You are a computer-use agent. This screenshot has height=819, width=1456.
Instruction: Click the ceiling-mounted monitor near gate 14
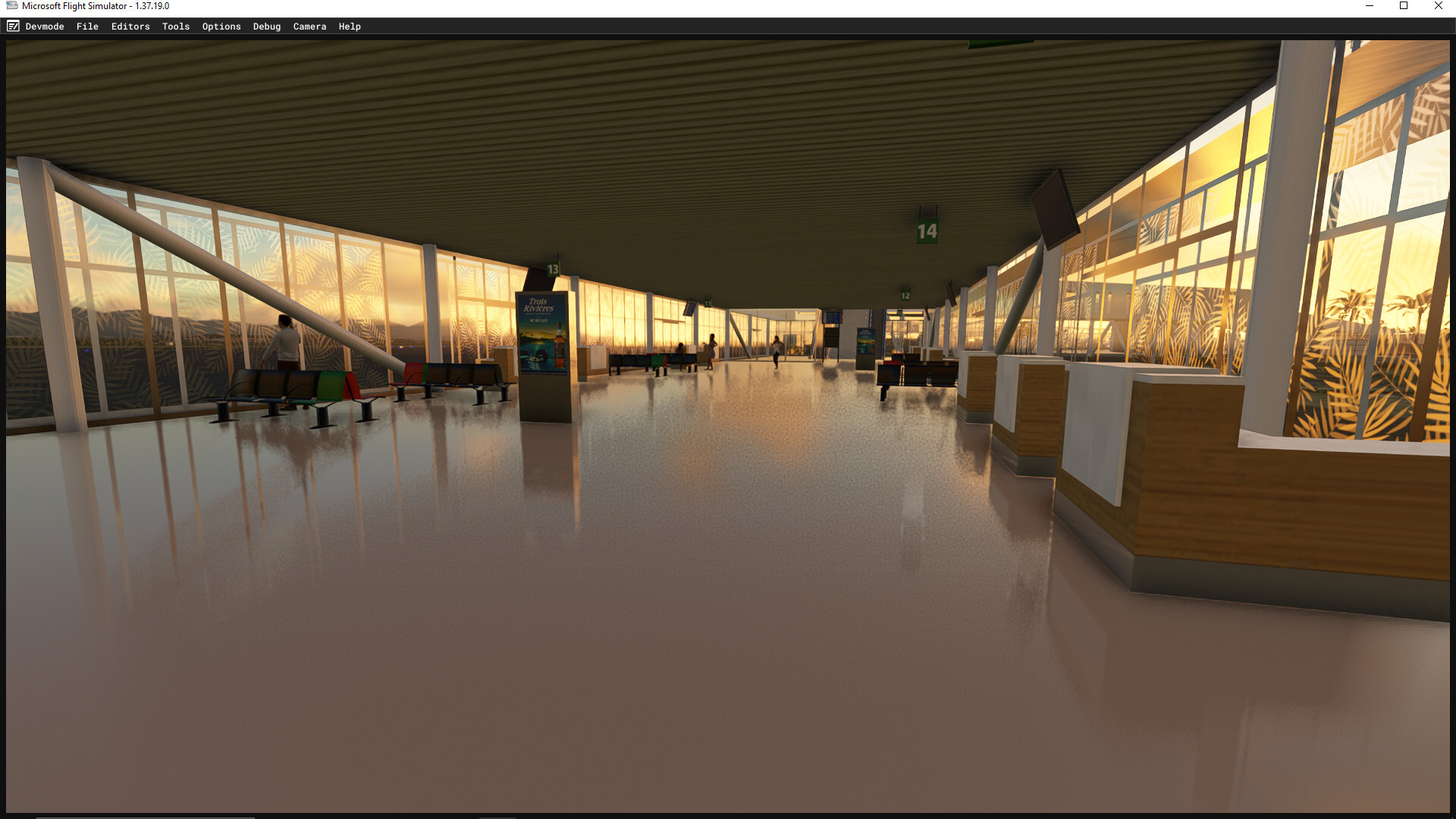coord(1055,209)
